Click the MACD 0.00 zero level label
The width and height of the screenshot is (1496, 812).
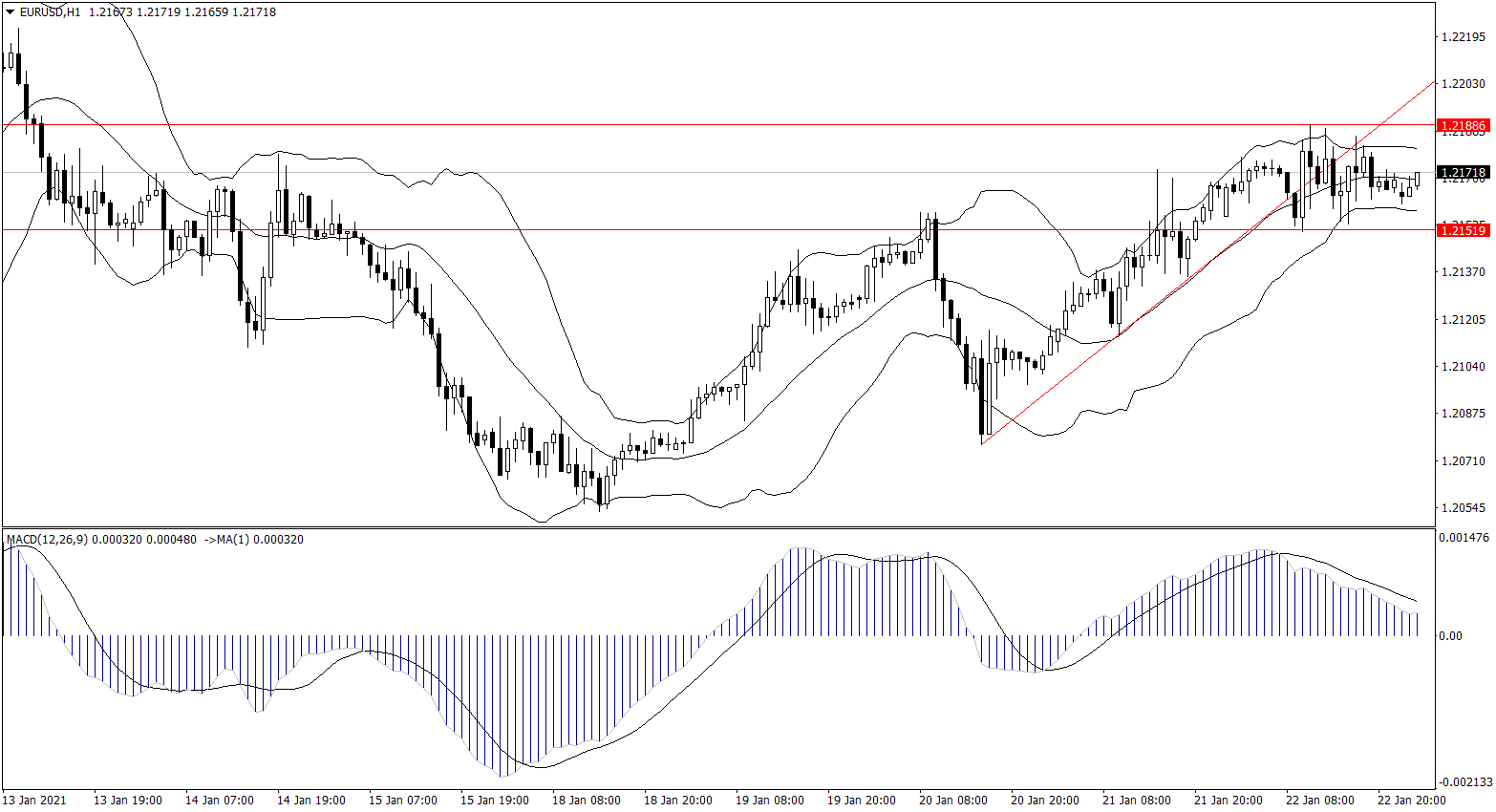(1449, 636)
